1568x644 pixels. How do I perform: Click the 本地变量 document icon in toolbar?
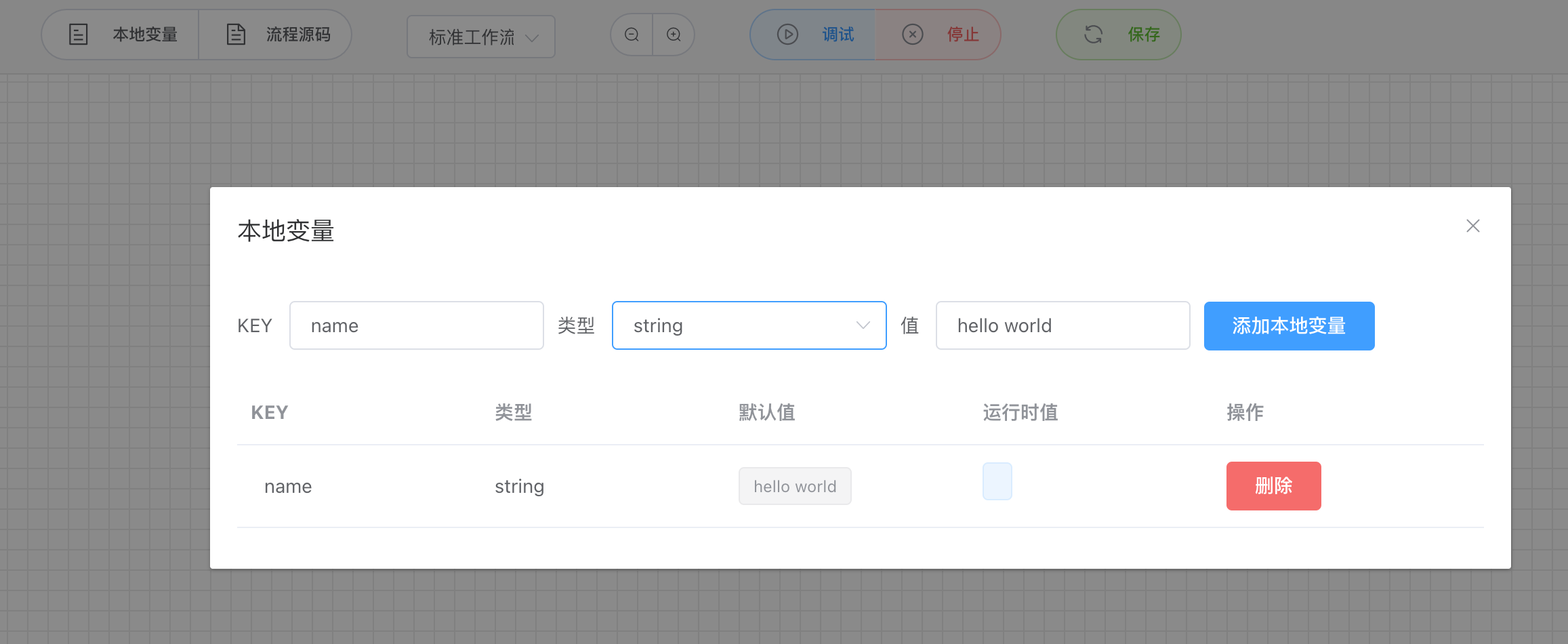point(79,34)
